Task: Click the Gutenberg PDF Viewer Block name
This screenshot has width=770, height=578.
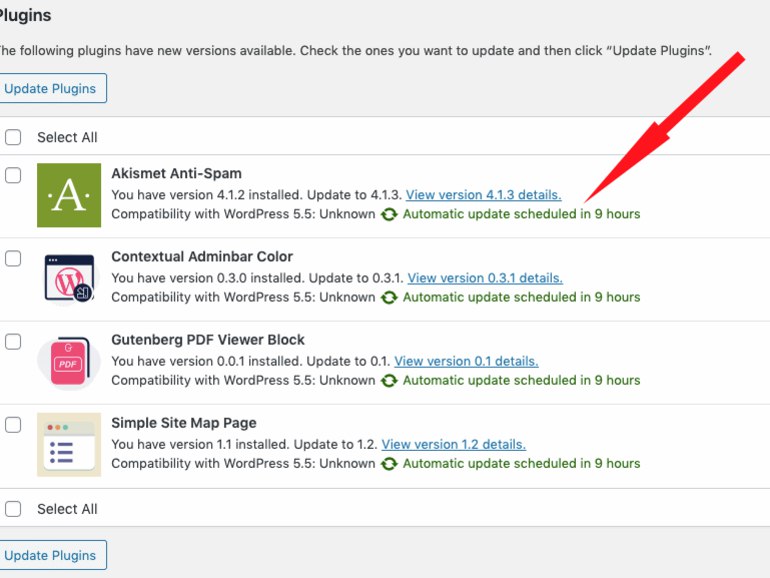Action: tap(208, 340)
